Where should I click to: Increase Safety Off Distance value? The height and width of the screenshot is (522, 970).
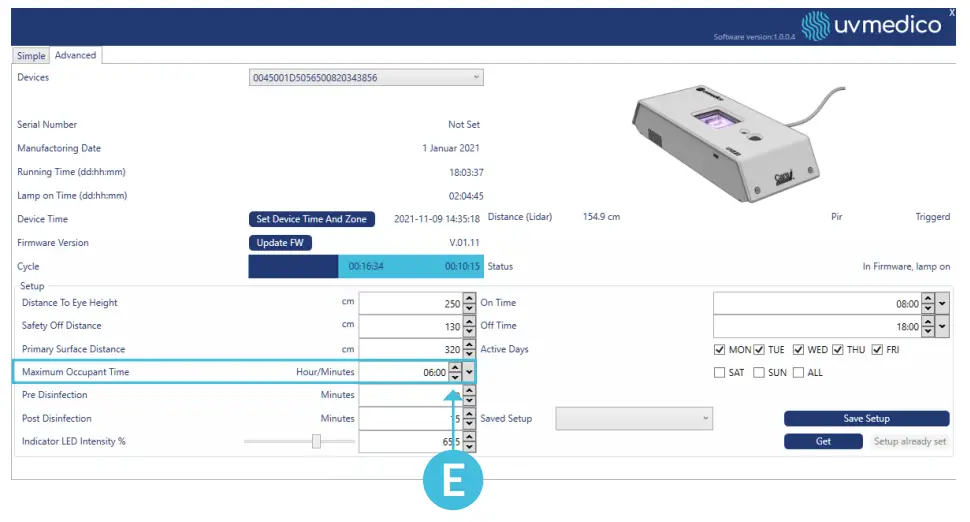tap(469, 321)
